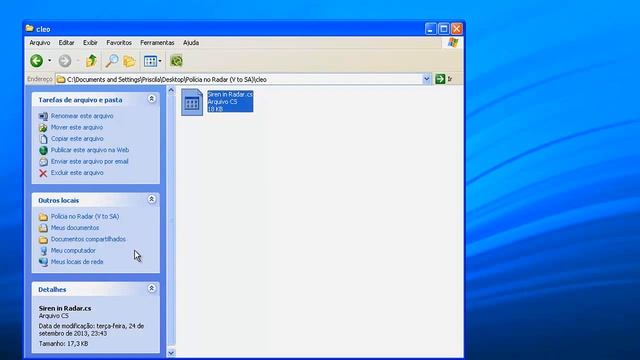This screenshot has height=360, width=640.
Task: Close the cleo window
Action: tap(457, 29)
